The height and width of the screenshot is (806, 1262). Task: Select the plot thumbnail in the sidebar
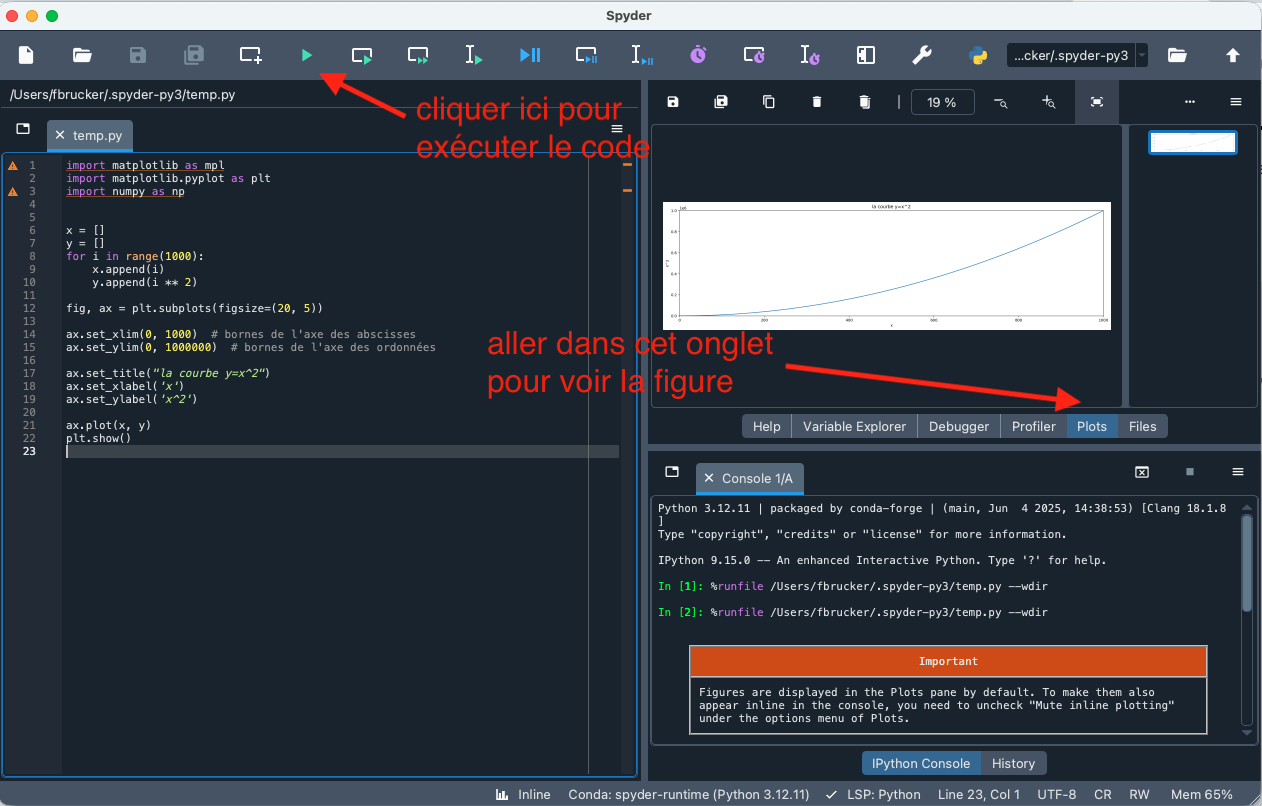tap(1193, 142)
